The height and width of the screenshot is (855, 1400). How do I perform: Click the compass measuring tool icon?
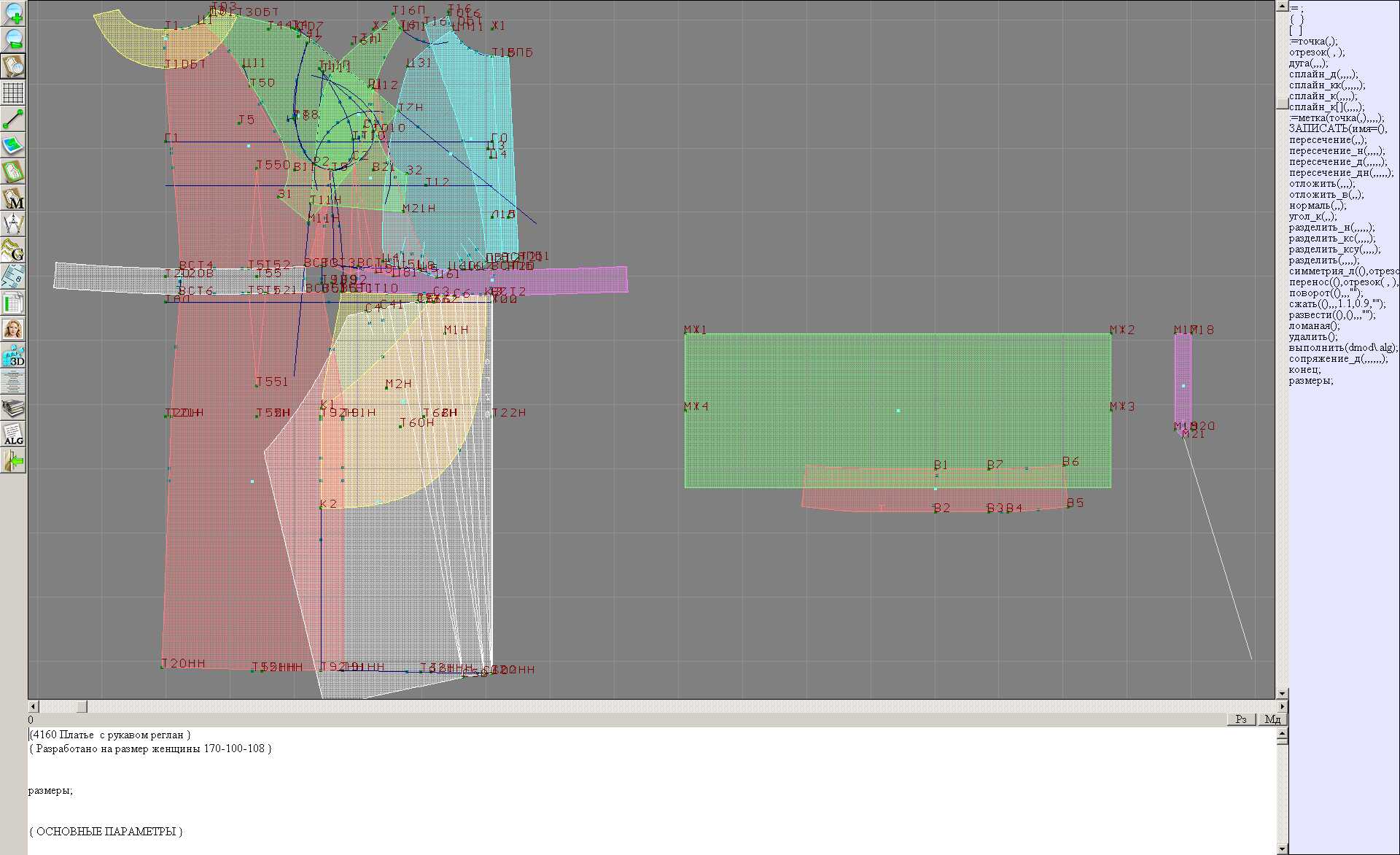pos(13,224)
